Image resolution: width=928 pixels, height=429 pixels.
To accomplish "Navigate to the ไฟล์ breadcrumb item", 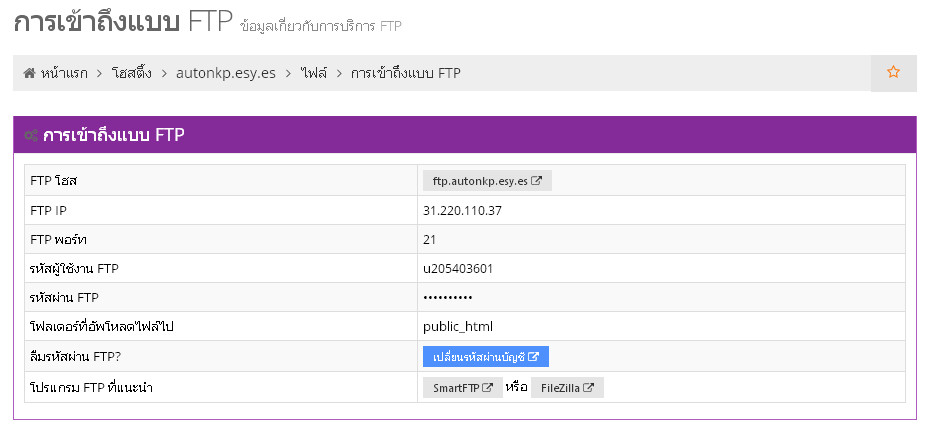I will (313, 73).
